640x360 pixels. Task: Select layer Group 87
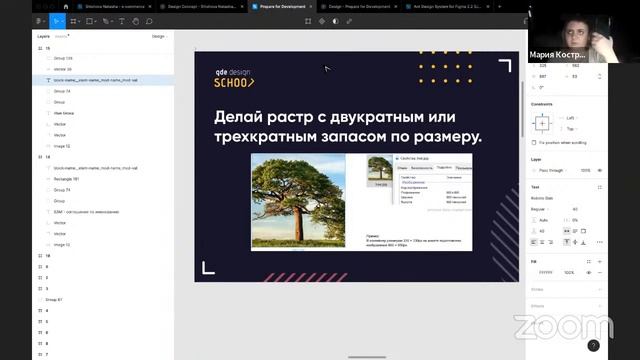[x=54, y=300]
